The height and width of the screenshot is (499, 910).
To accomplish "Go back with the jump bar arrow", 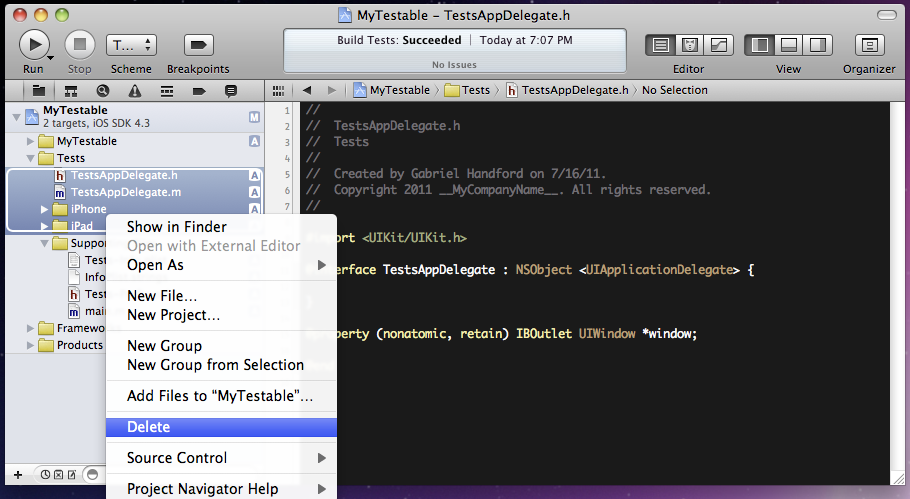I will pyautogui.click(x=307, y=90).
